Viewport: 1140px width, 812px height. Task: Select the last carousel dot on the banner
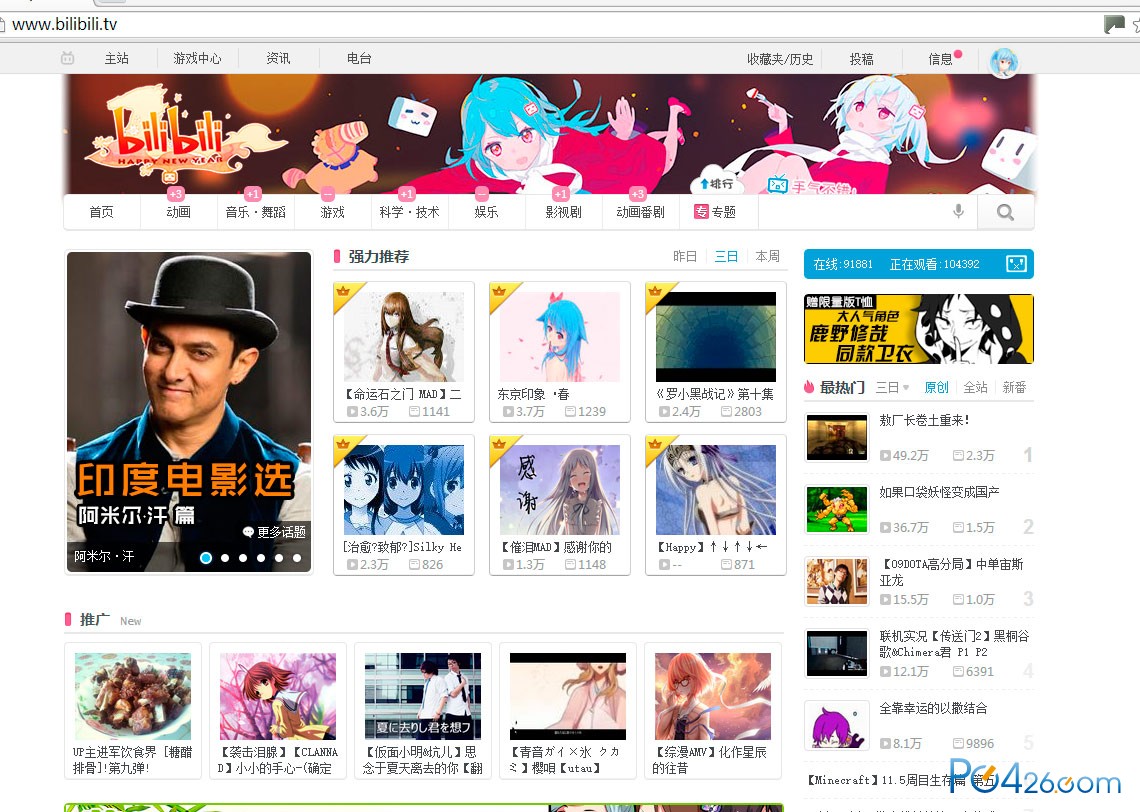(x=297, y=558)
